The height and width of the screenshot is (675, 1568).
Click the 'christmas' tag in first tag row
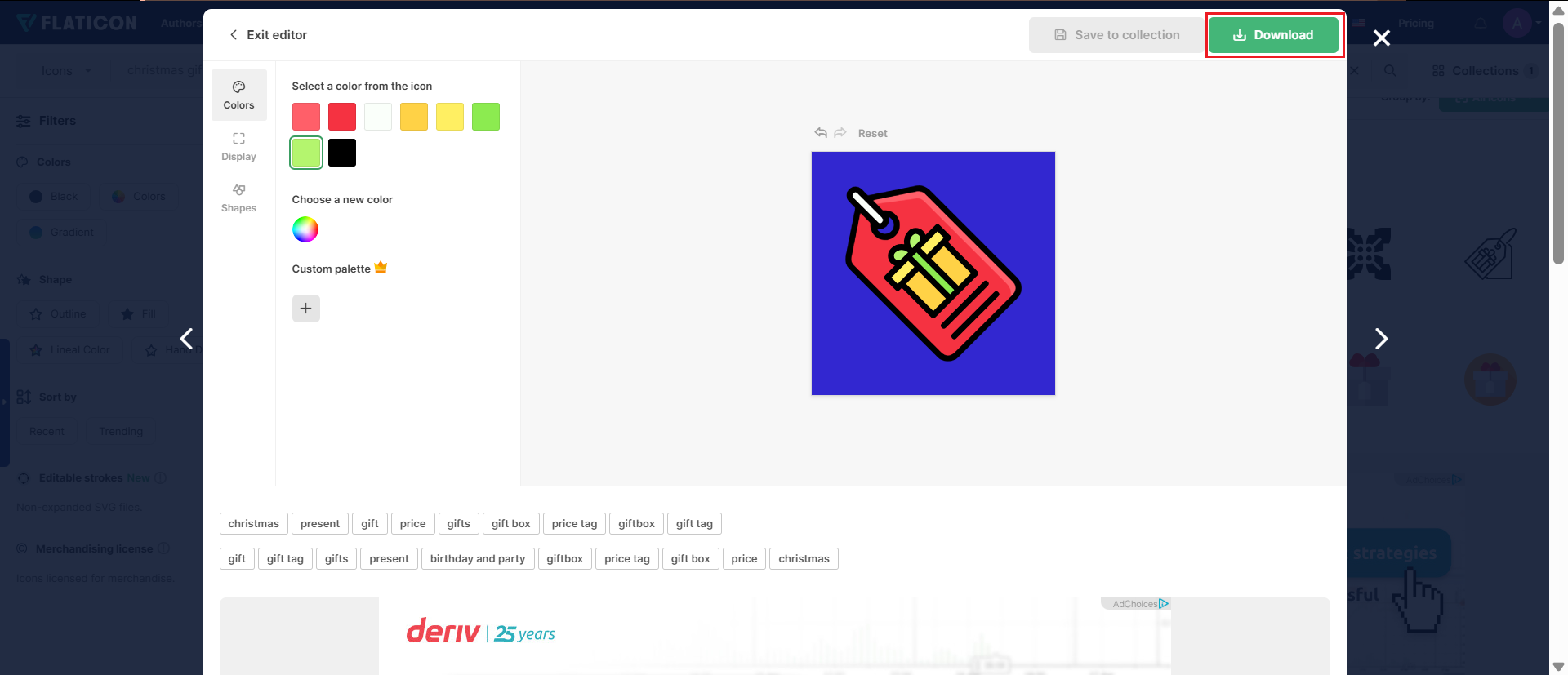point(254,524)
